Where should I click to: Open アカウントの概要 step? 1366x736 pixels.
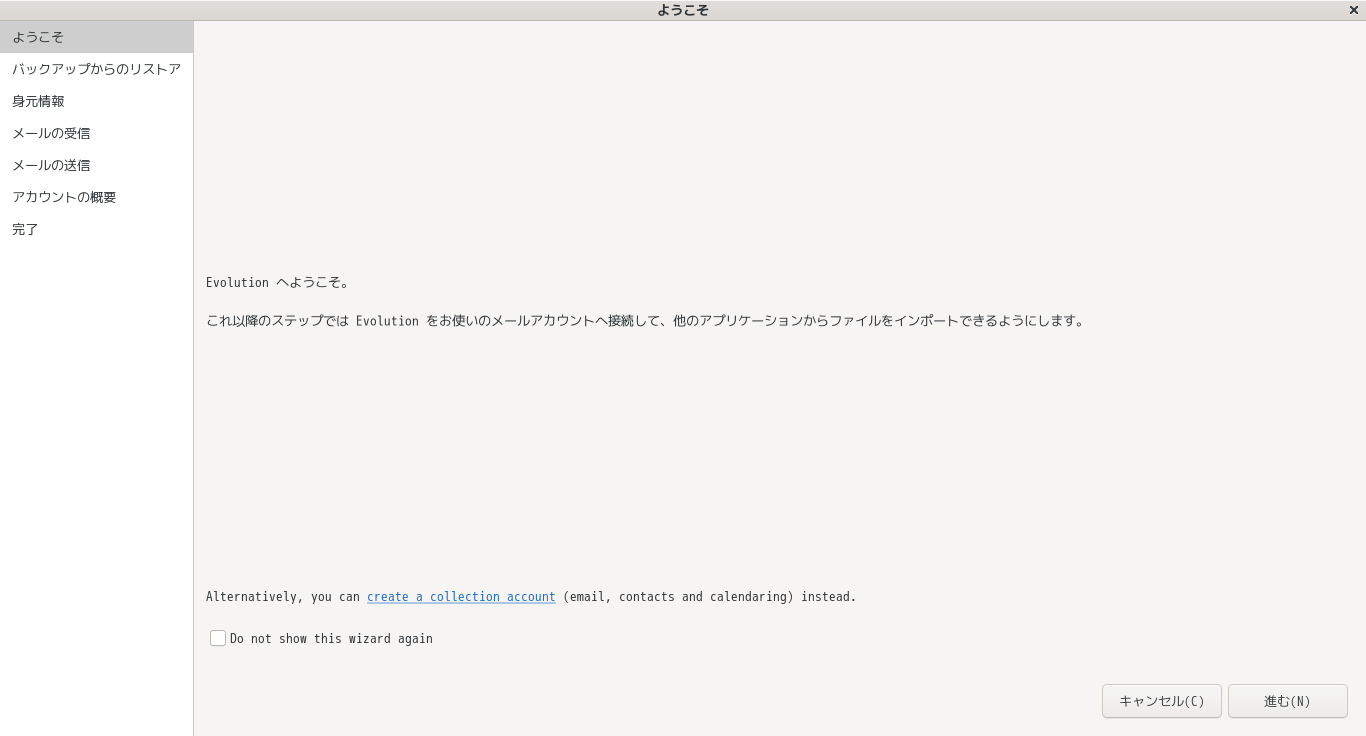pyautogui.click(x=96, y=197)
